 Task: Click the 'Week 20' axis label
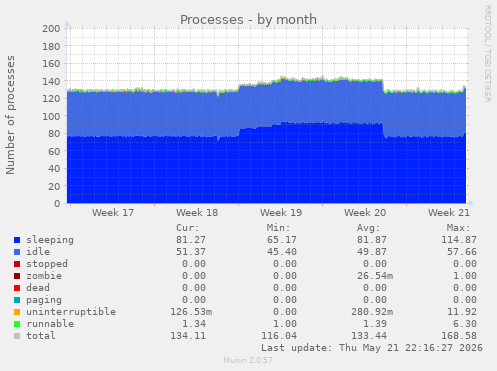pos(365,213)
